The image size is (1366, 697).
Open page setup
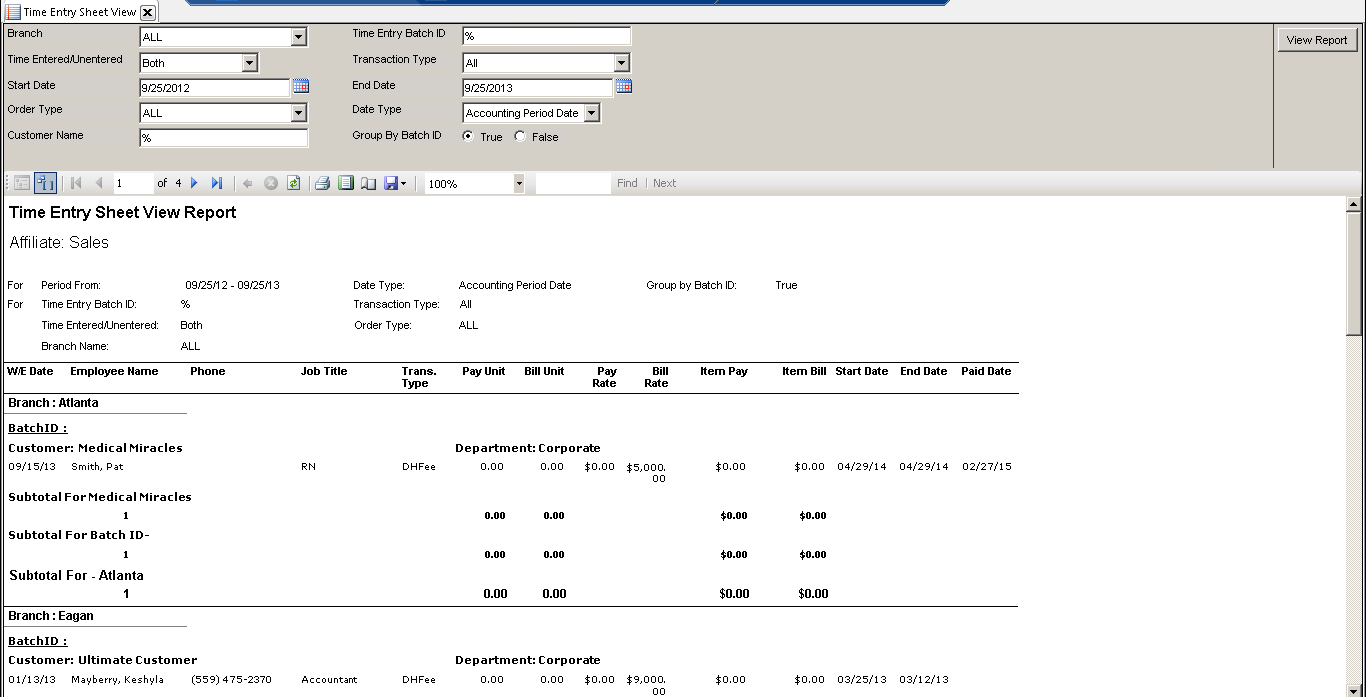(x=368, y=183)
